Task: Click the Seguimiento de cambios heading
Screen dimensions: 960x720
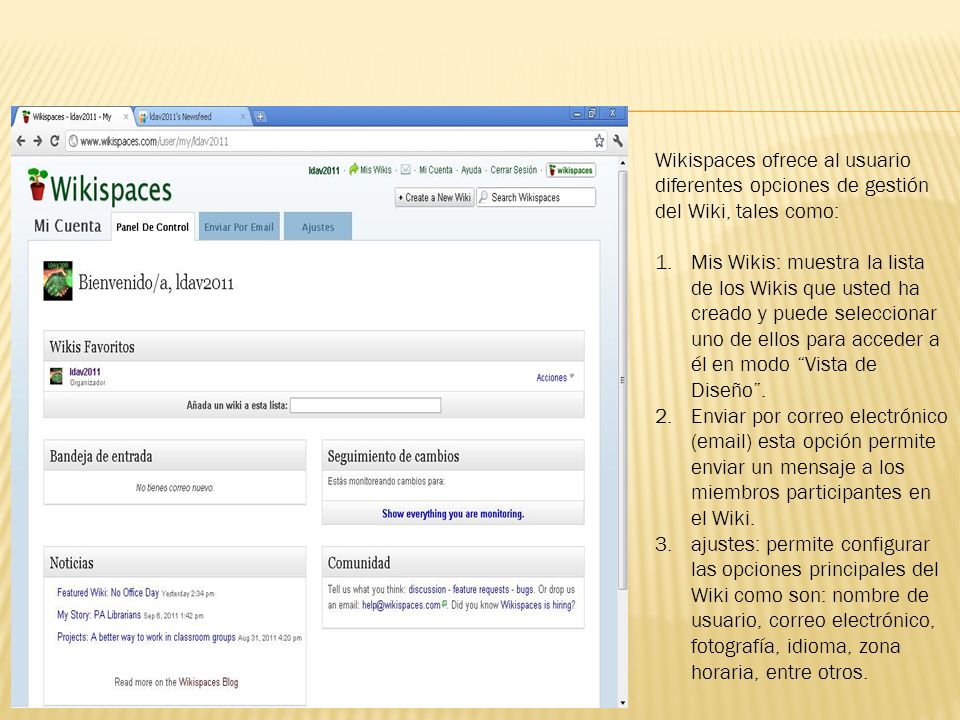Action: click(393, 456)
